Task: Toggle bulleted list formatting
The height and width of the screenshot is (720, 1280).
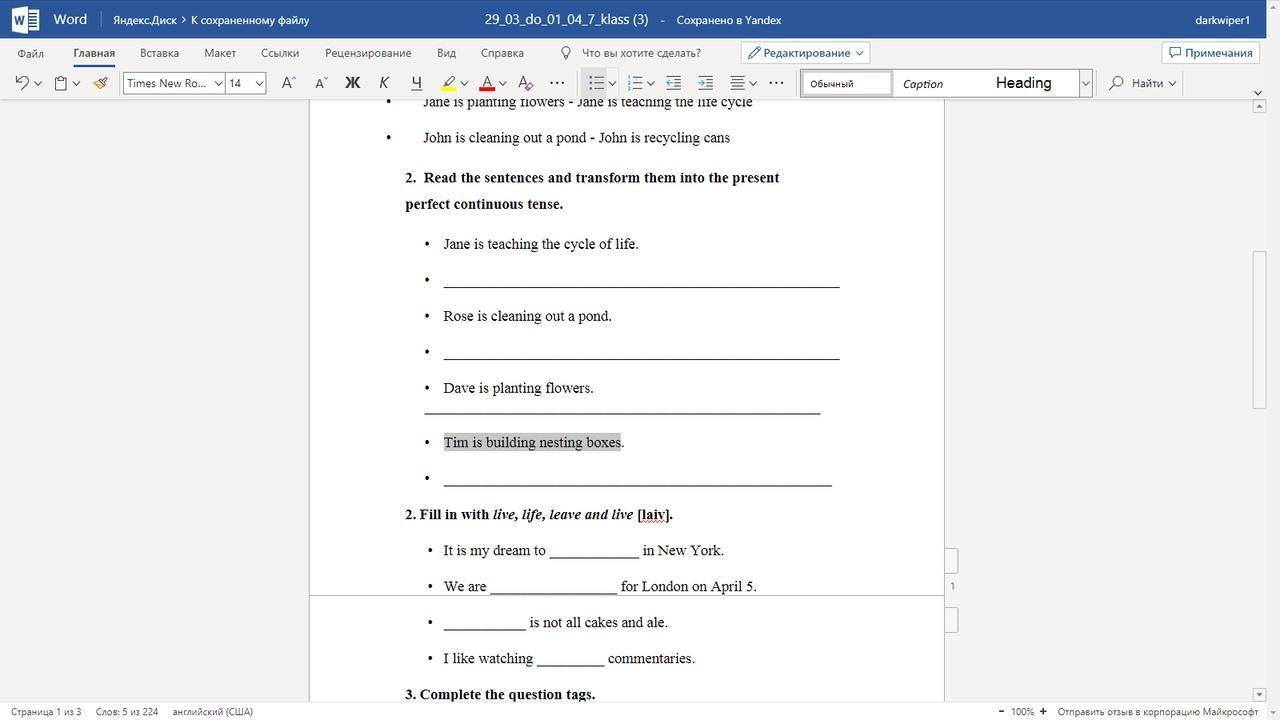Action: tap(596, 83)
